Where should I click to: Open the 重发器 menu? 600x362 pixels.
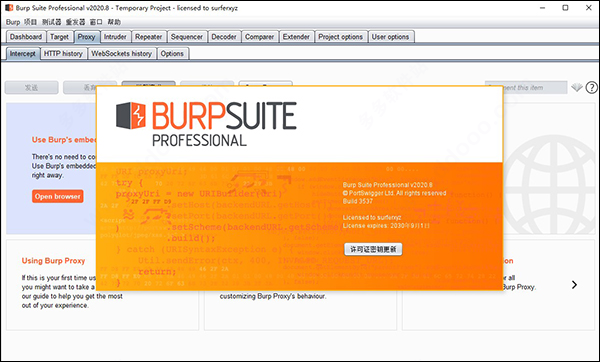pyautogui.click(x=75, y=22)
